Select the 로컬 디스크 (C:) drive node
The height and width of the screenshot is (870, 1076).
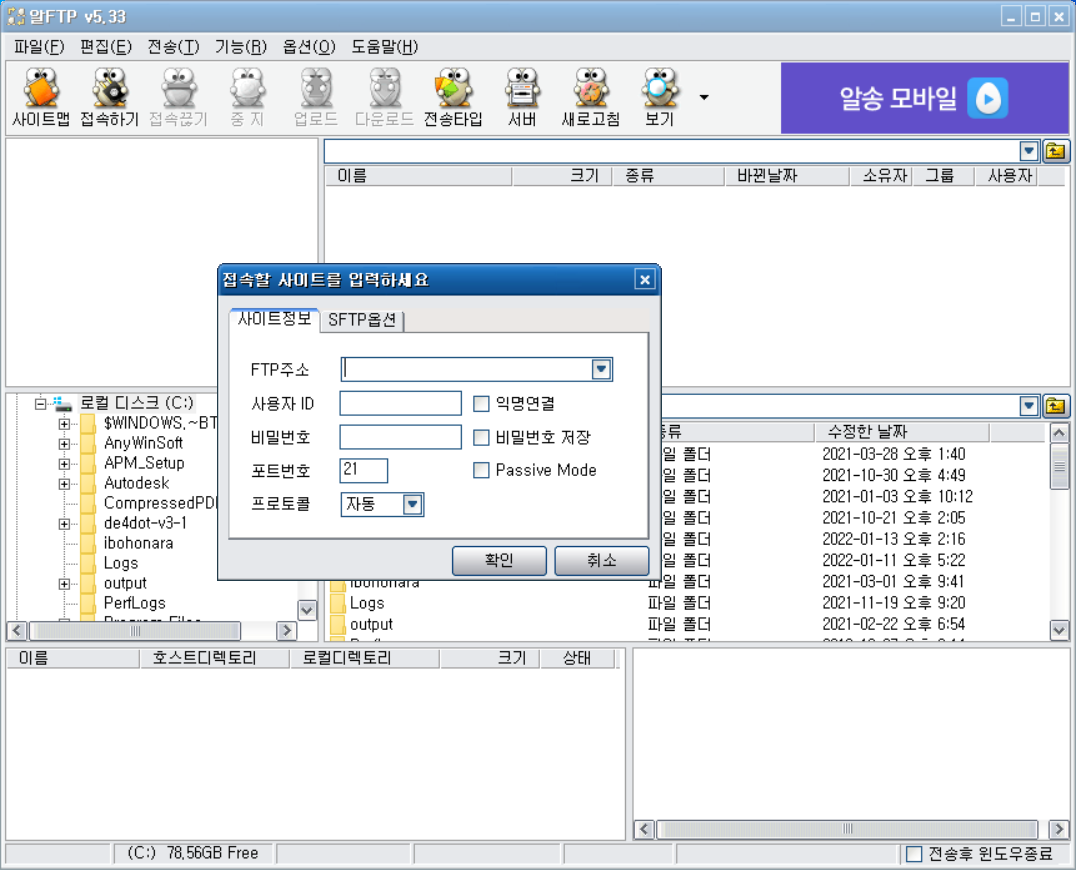click(x=137, y=403)
